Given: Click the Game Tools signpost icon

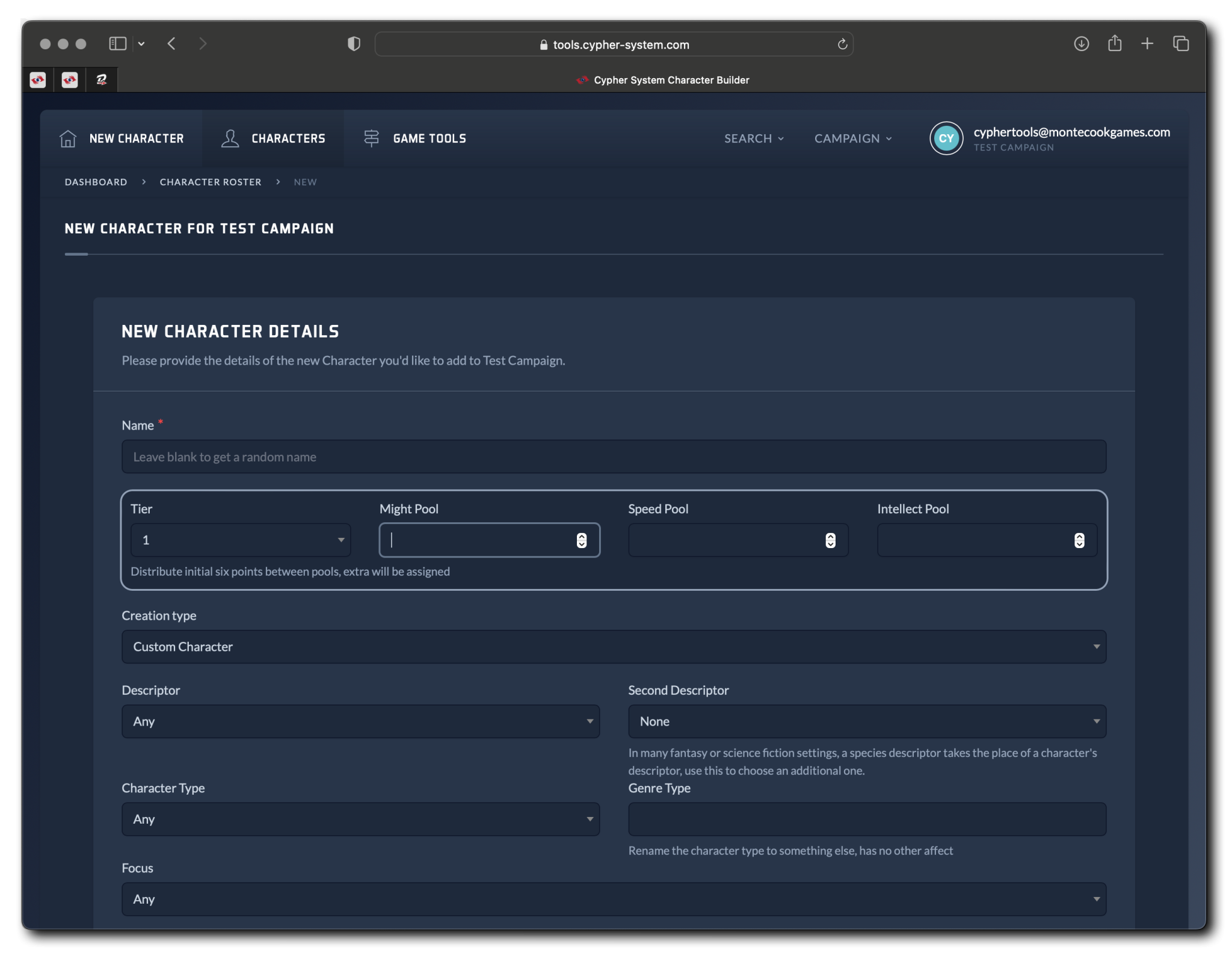Looking at the screenshot, I should click(372, 138).
